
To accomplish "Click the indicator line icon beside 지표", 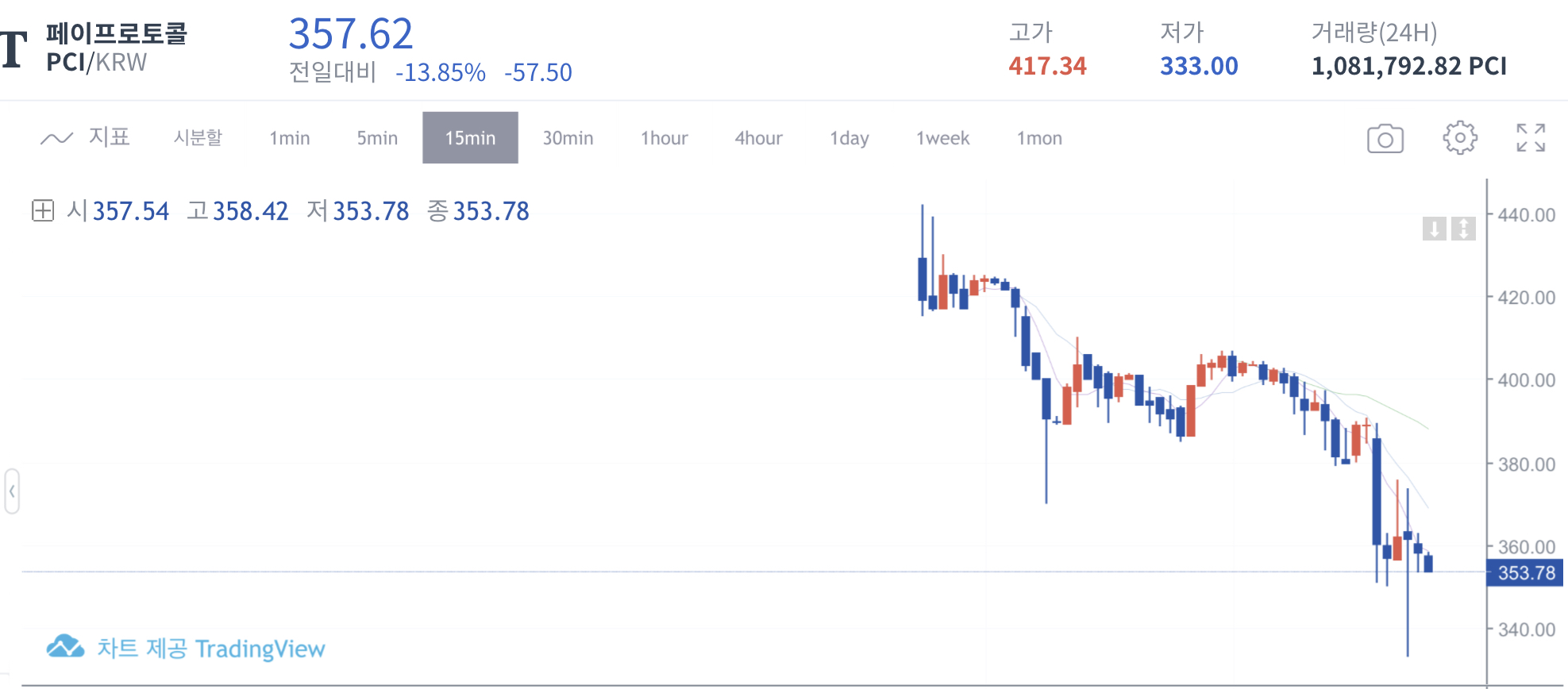I will coord(56,138).
